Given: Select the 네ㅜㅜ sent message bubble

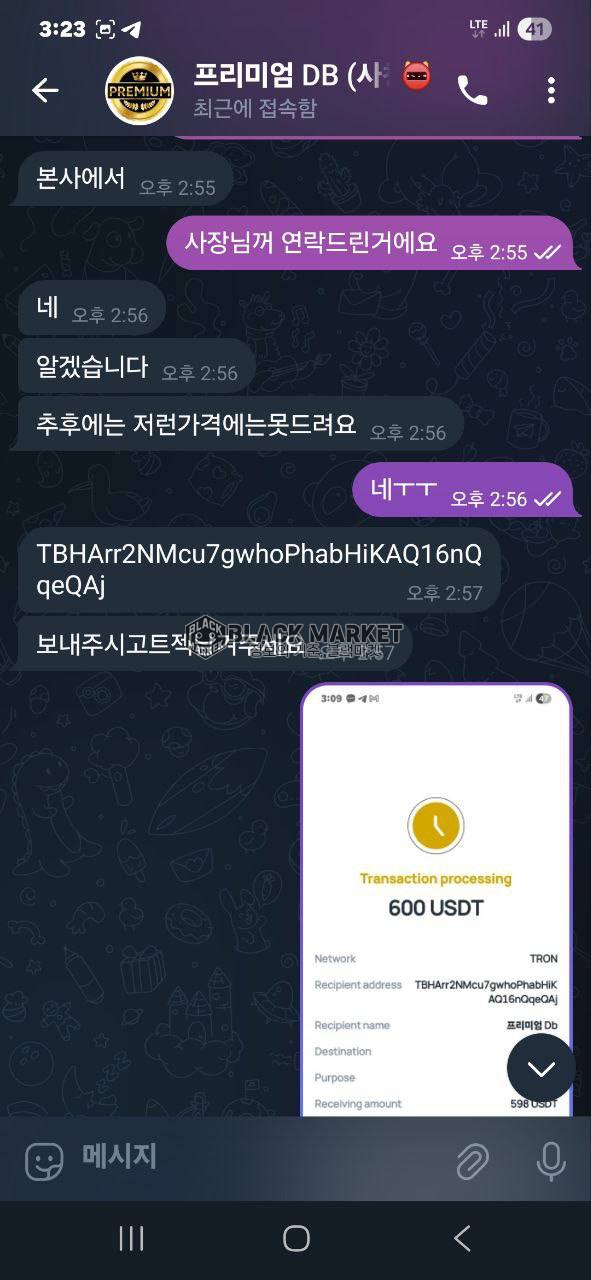Looking at the screenshot, I should tap(463, 490).
